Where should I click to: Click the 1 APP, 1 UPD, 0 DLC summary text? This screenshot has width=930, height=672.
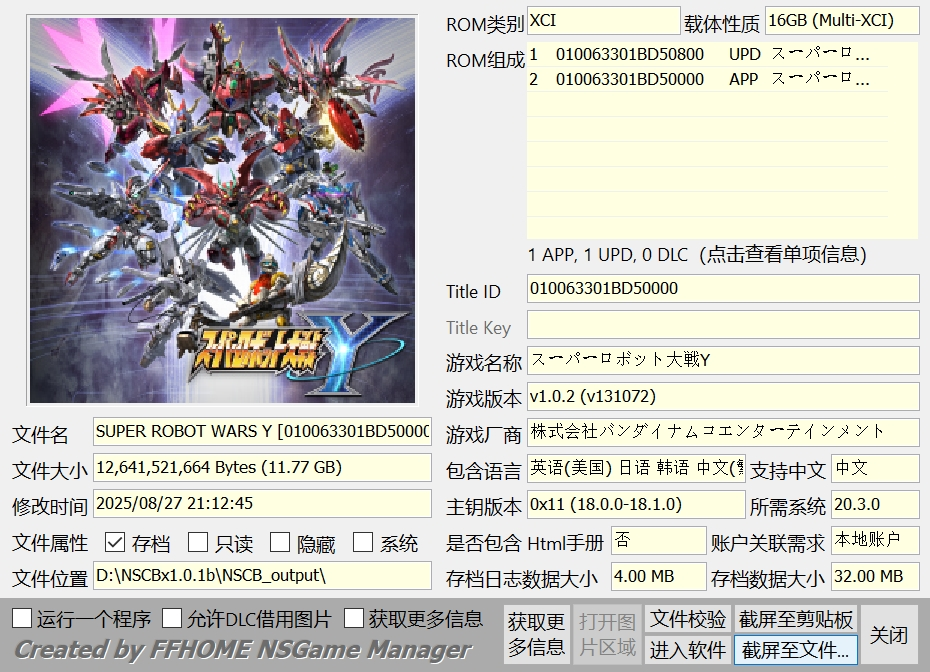pos(698,254)
